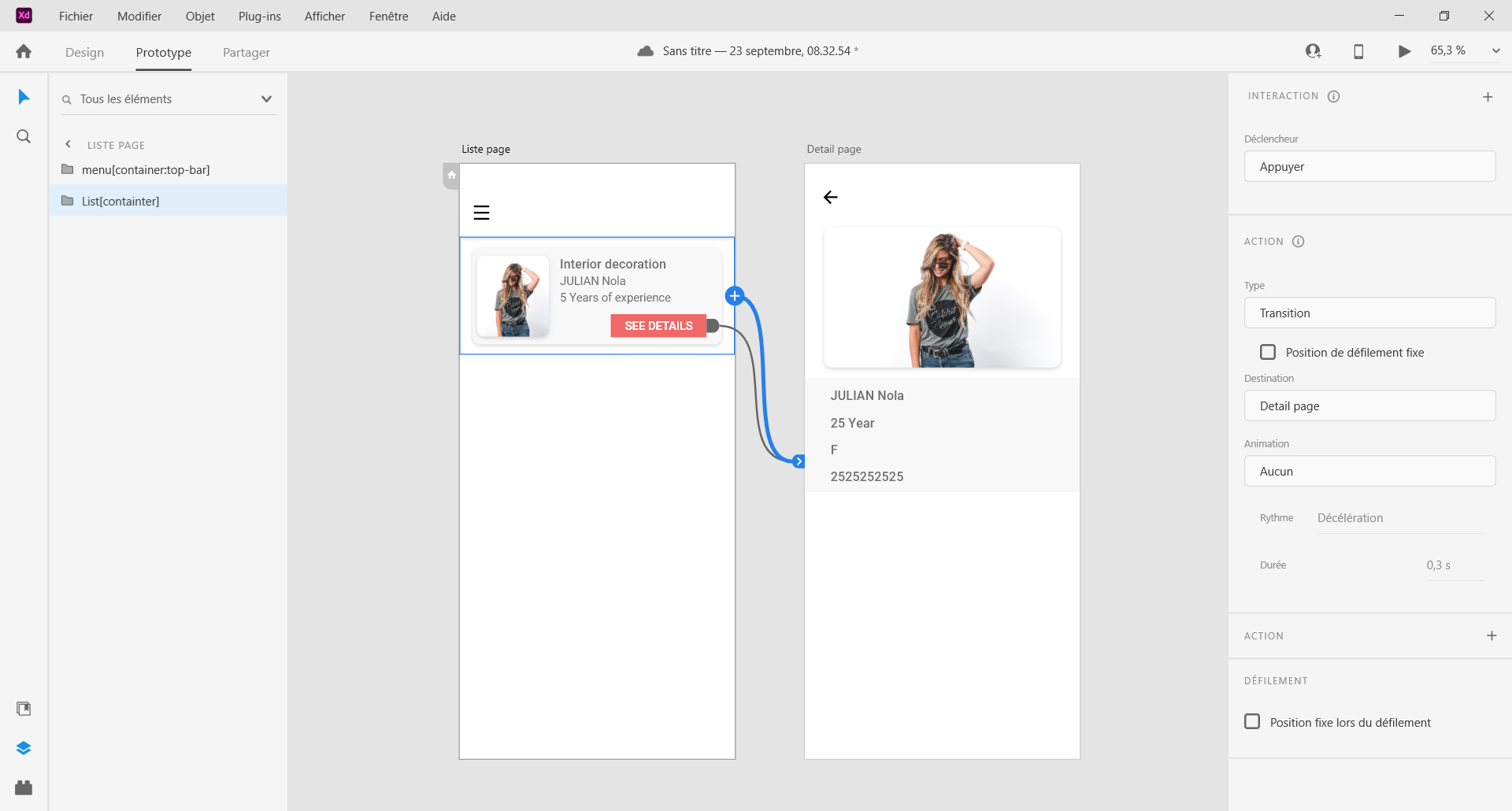Open the Plug-ins menu

coord(260,16)
